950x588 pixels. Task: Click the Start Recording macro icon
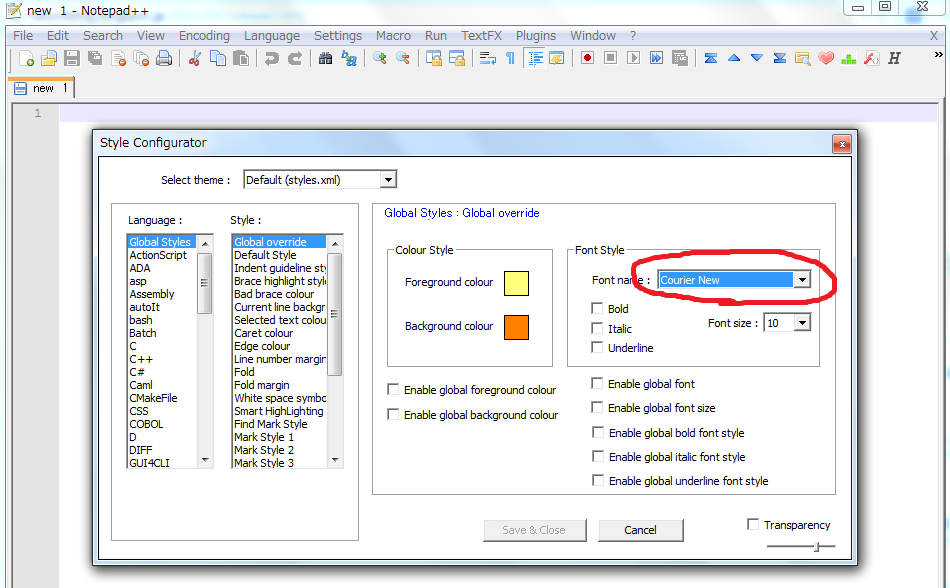coord(586,58)
